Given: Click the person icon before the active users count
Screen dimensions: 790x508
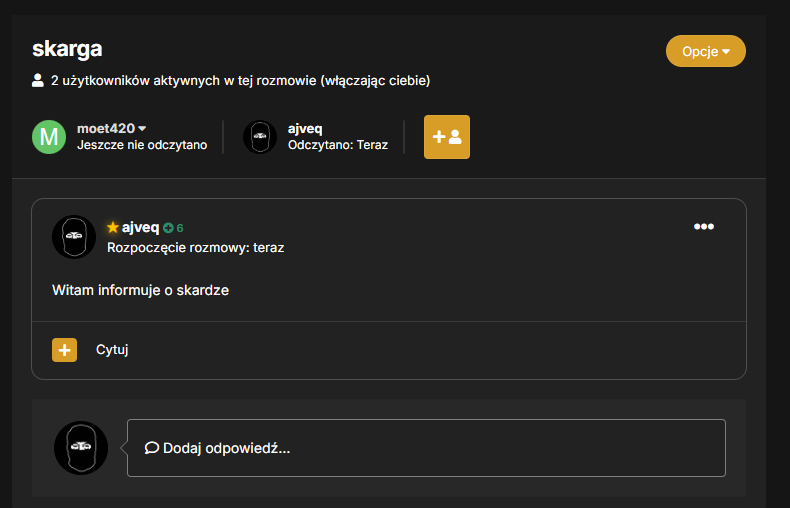Looking at the screenshot, I should pos(38,80).
